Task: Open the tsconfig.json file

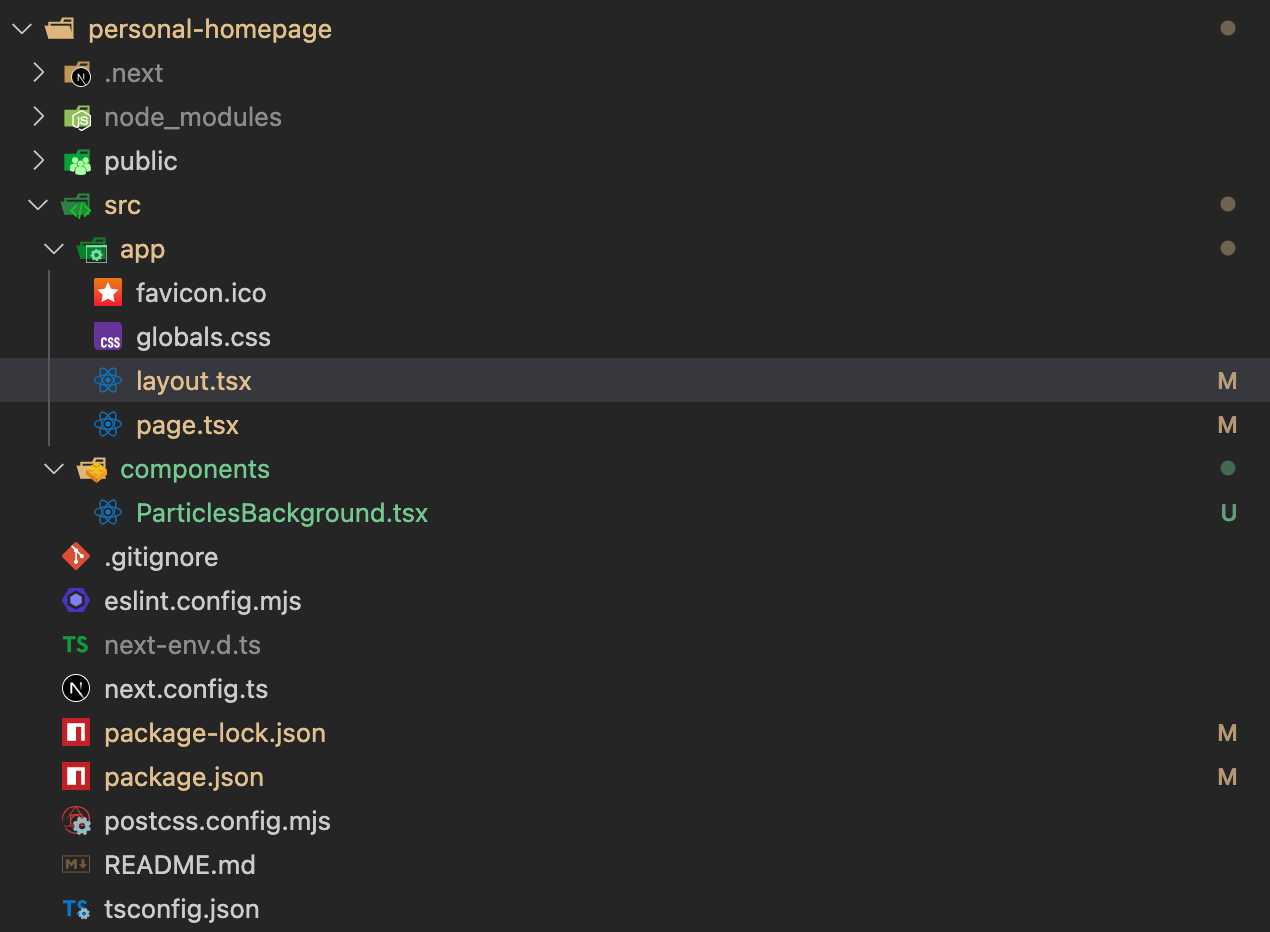Action: pos(181,909)
